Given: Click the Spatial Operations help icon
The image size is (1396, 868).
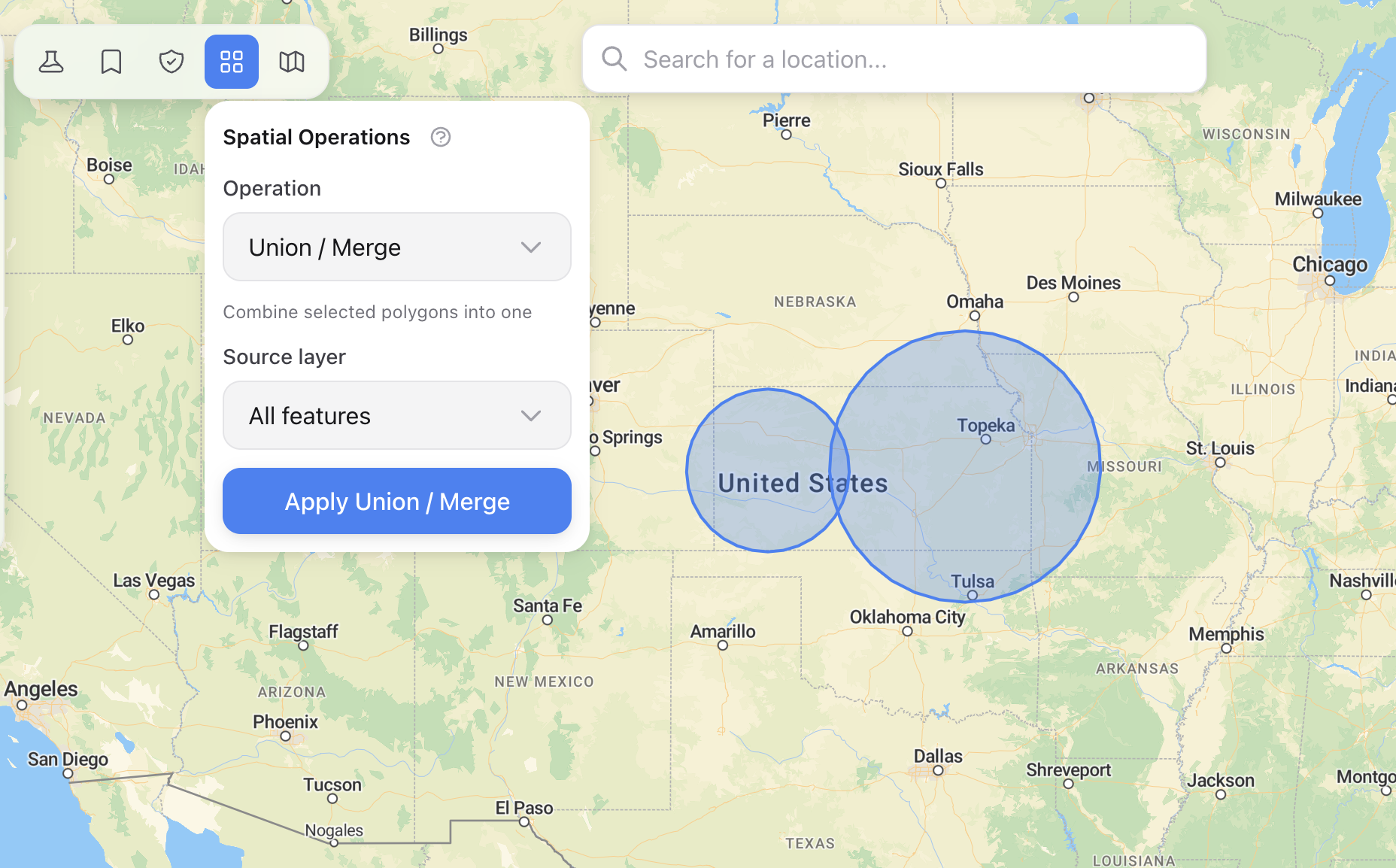Looking at the screenshot, I should [440, 137].
